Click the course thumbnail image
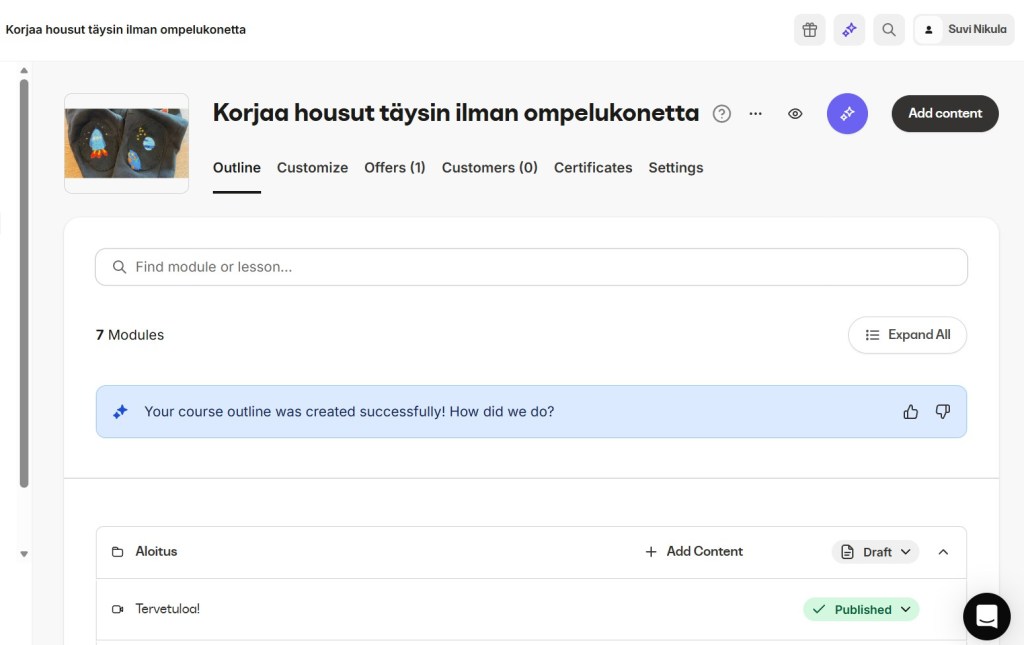The width and height of the screenshot is (1024, 645). pyautogui.click(x=127, y=143)
